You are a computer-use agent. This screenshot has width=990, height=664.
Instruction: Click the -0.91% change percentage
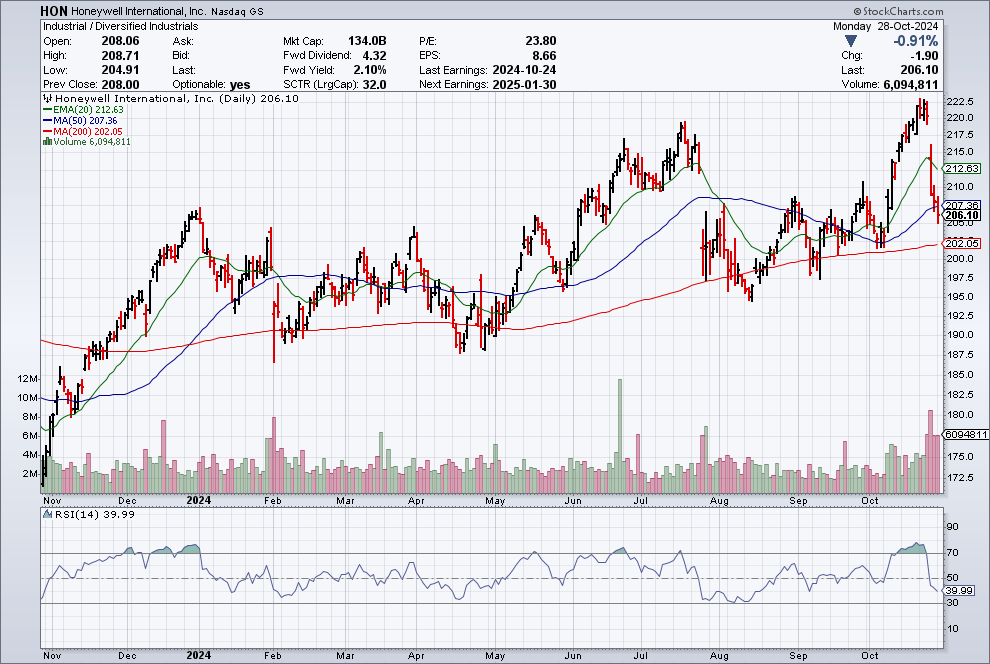(915, 41)
